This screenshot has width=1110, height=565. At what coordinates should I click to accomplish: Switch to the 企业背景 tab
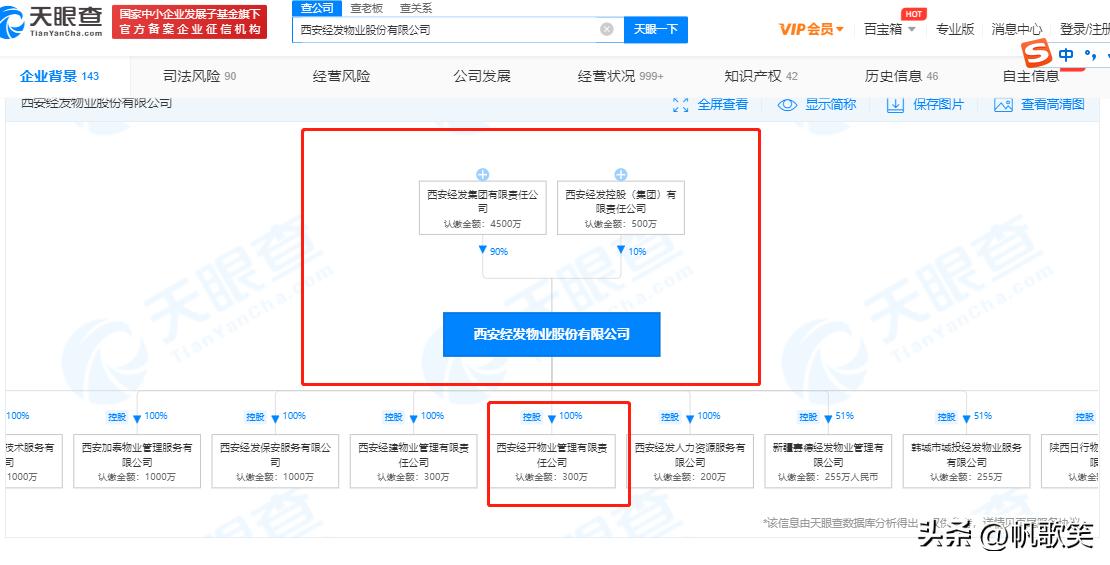tap(59, 76)
